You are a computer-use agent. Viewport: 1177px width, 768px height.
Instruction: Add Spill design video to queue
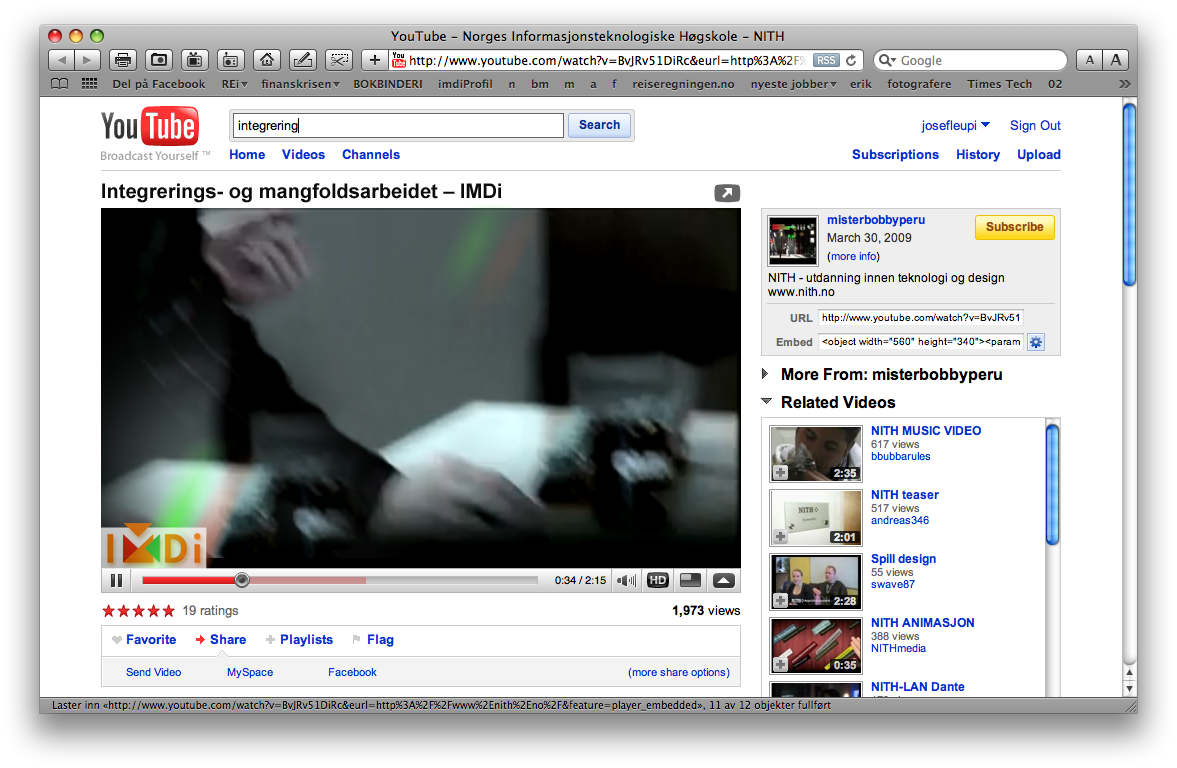(781, 601)
